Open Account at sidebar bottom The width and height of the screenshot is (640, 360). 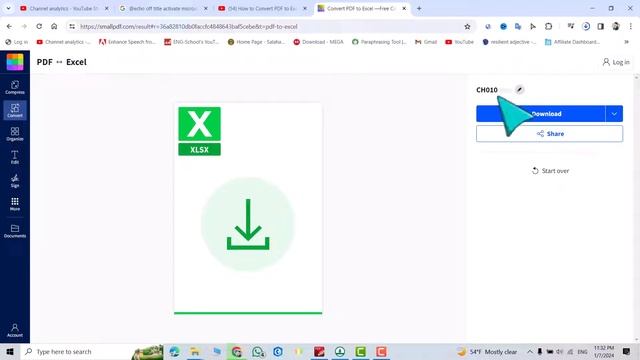click(x=15, y=330)
